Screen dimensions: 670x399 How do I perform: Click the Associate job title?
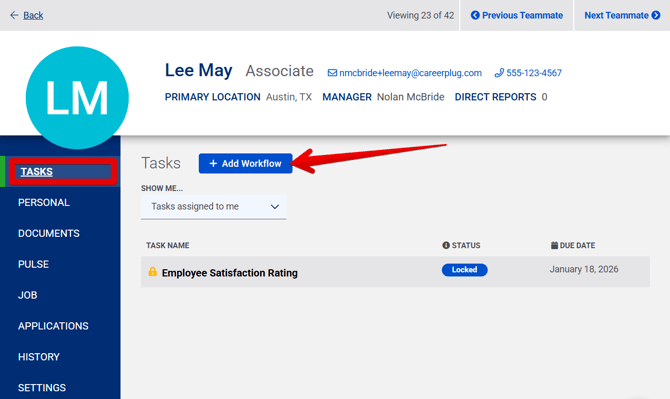click(x=279, y=71)
